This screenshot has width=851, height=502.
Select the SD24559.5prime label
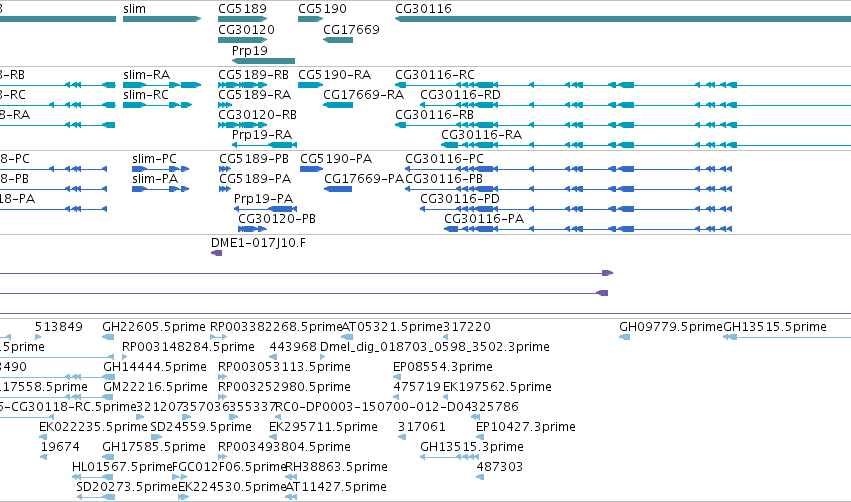pos(201,427)
